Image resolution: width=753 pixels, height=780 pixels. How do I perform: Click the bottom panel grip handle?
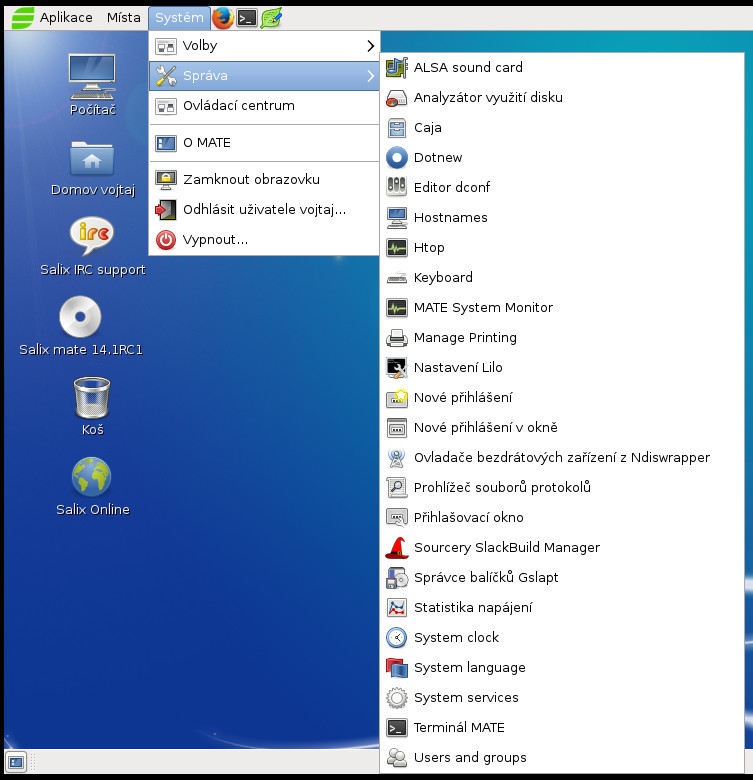[x=33, y=762]
